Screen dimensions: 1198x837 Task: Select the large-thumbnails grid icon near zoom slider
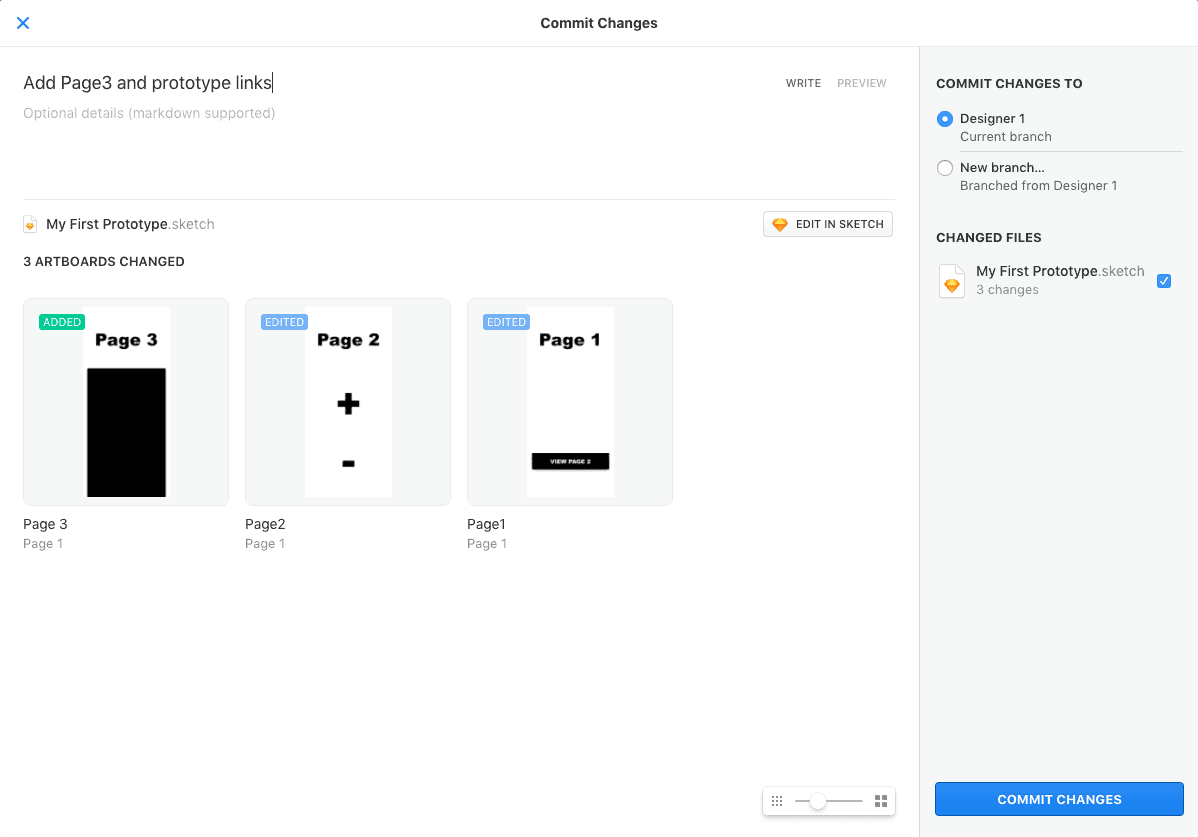click(x=880, y=800)
